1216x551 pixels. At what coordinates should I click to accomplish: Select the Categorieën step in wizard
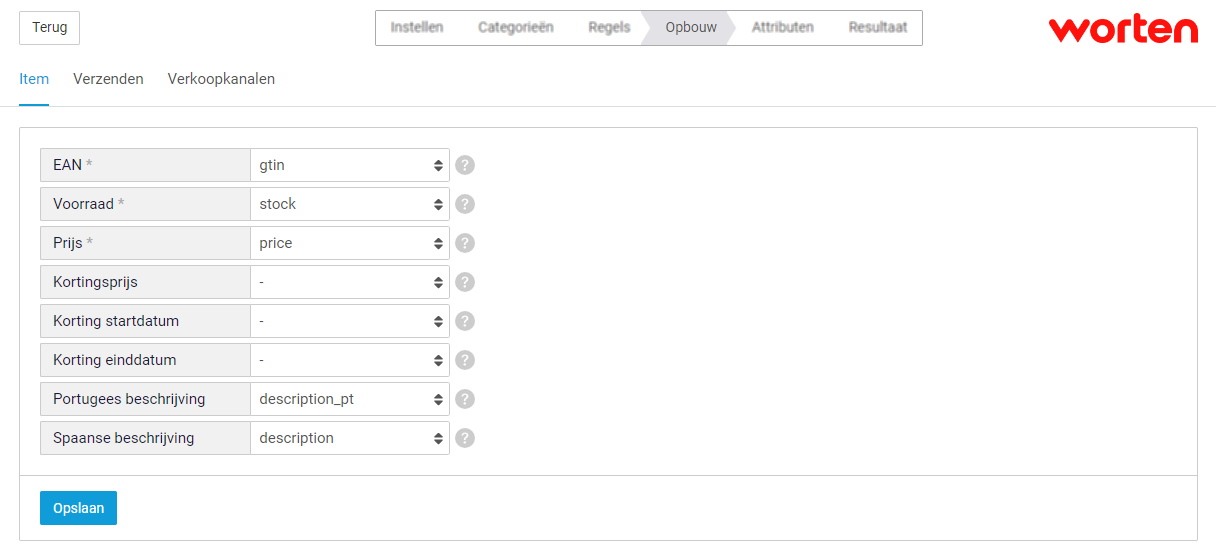[515, 28]
